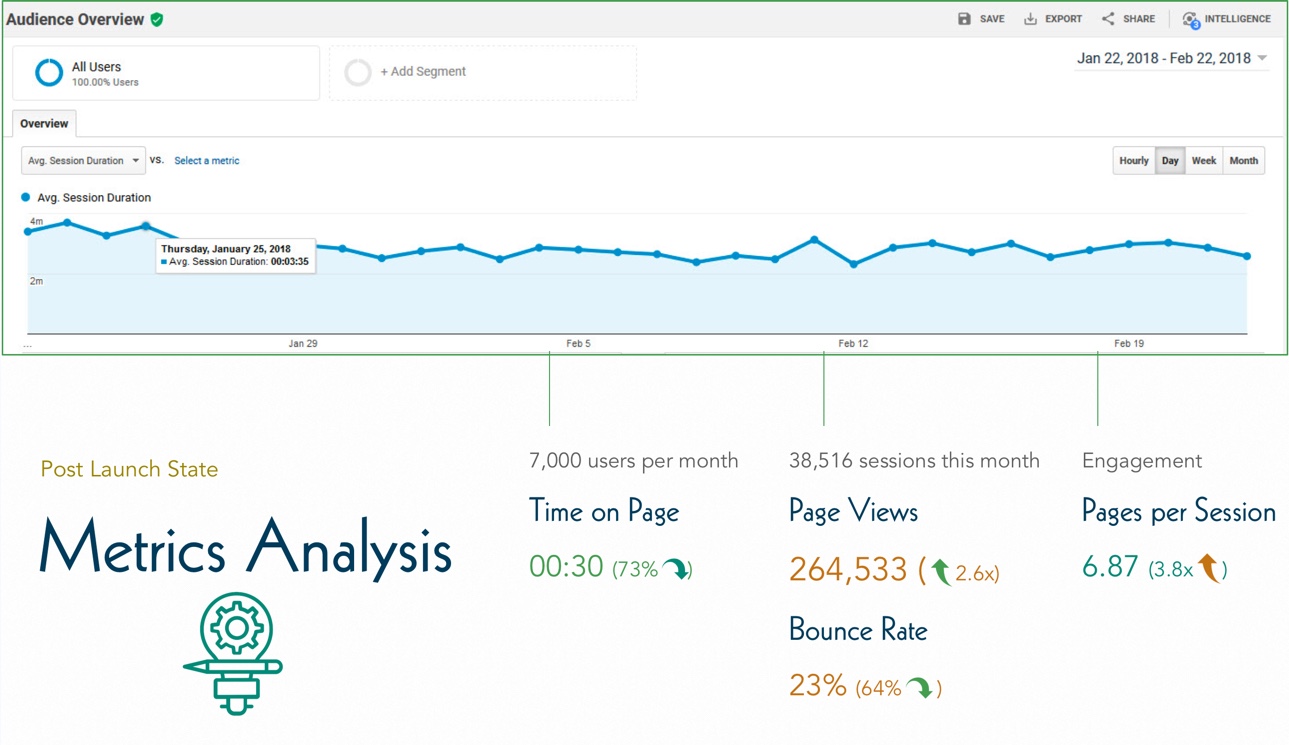Select the Overview tab
1289x745 pixels.
click(x=44, y=124)
